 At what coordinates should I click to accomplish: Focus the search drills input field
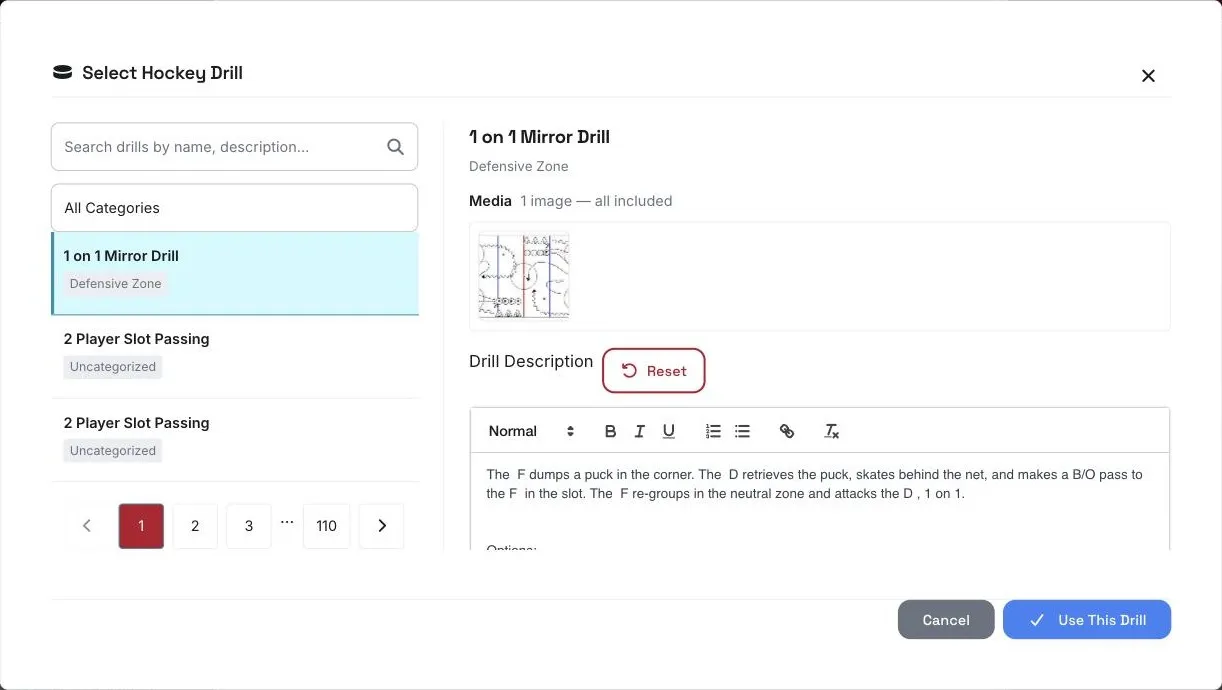click(234, 147)
